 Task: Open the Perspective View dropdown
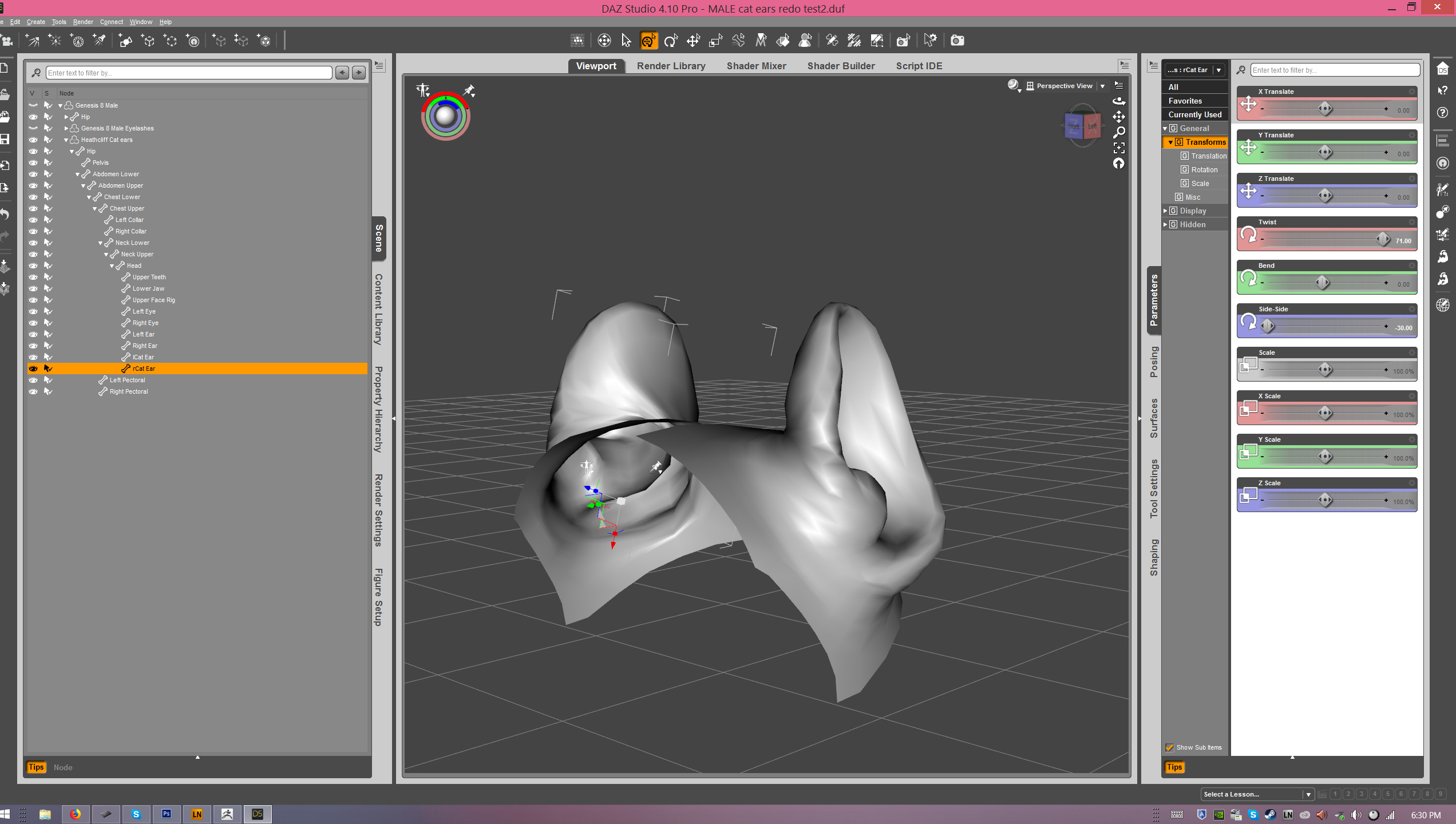pos(1102,86)
